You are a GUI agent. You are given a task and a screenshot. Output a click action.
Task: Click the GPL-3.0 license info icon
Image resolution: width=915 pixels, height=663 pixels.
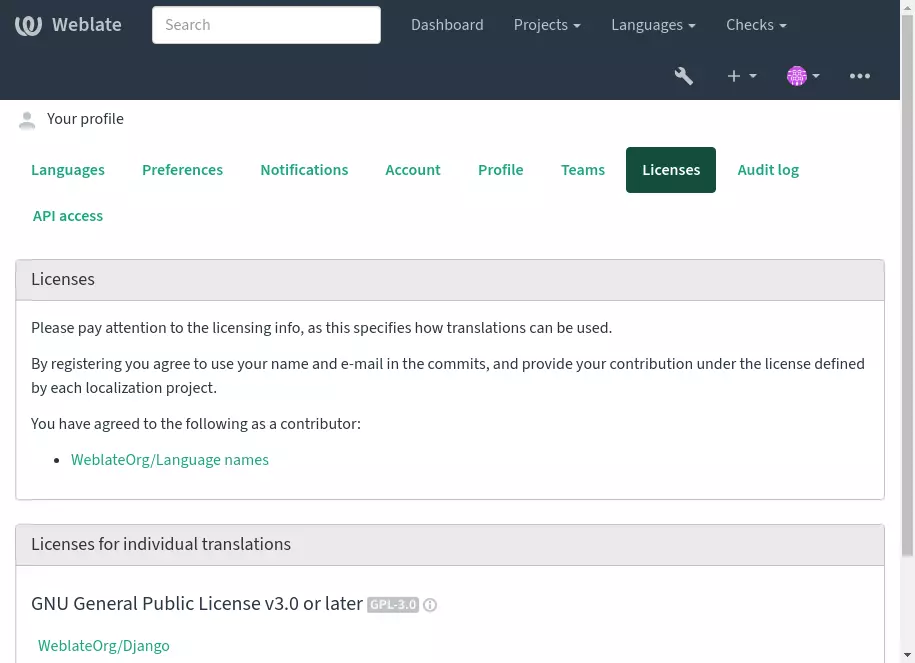coord(430,605)
